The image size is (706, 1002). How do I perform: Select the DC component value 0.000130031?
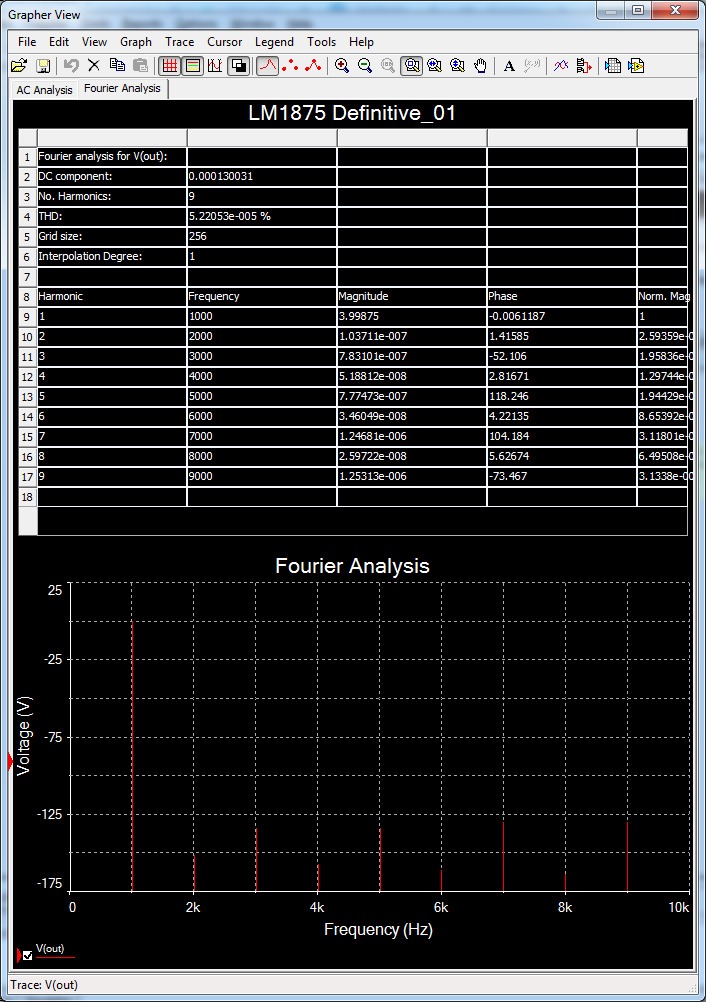(261, 176)
